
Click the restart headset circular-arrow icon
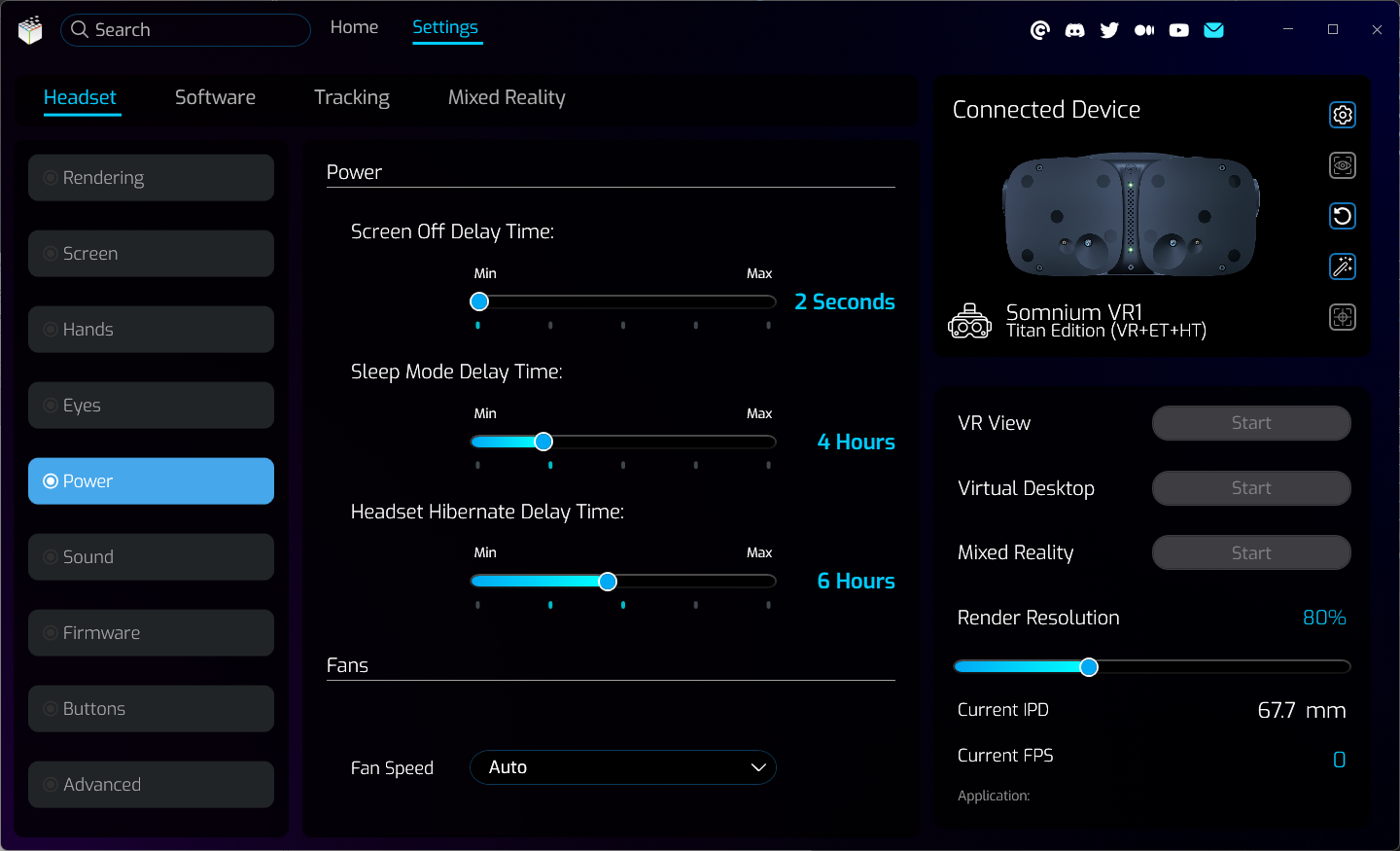(x=1342, y=216)
